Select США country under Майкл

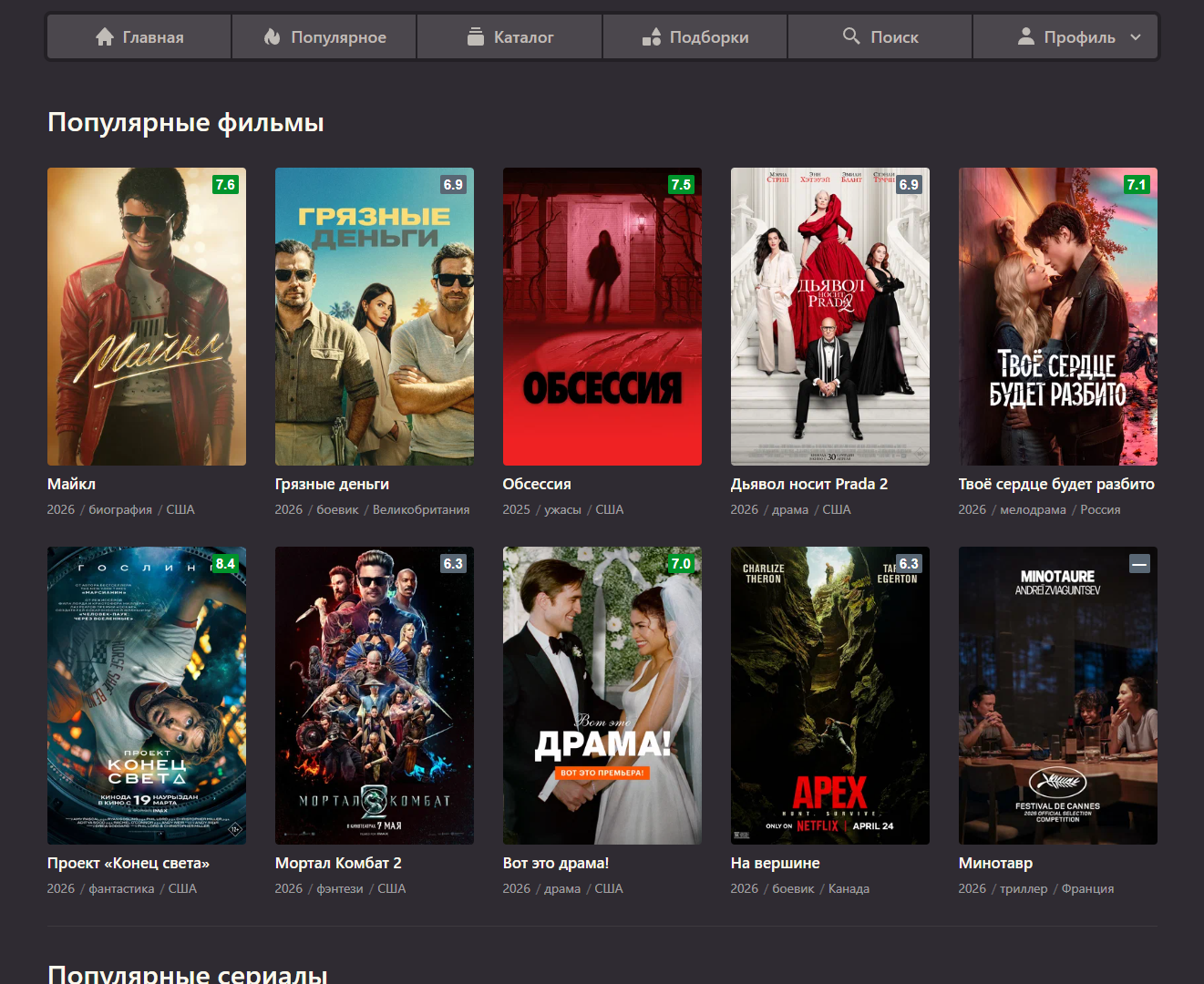(x=180, y=509)
